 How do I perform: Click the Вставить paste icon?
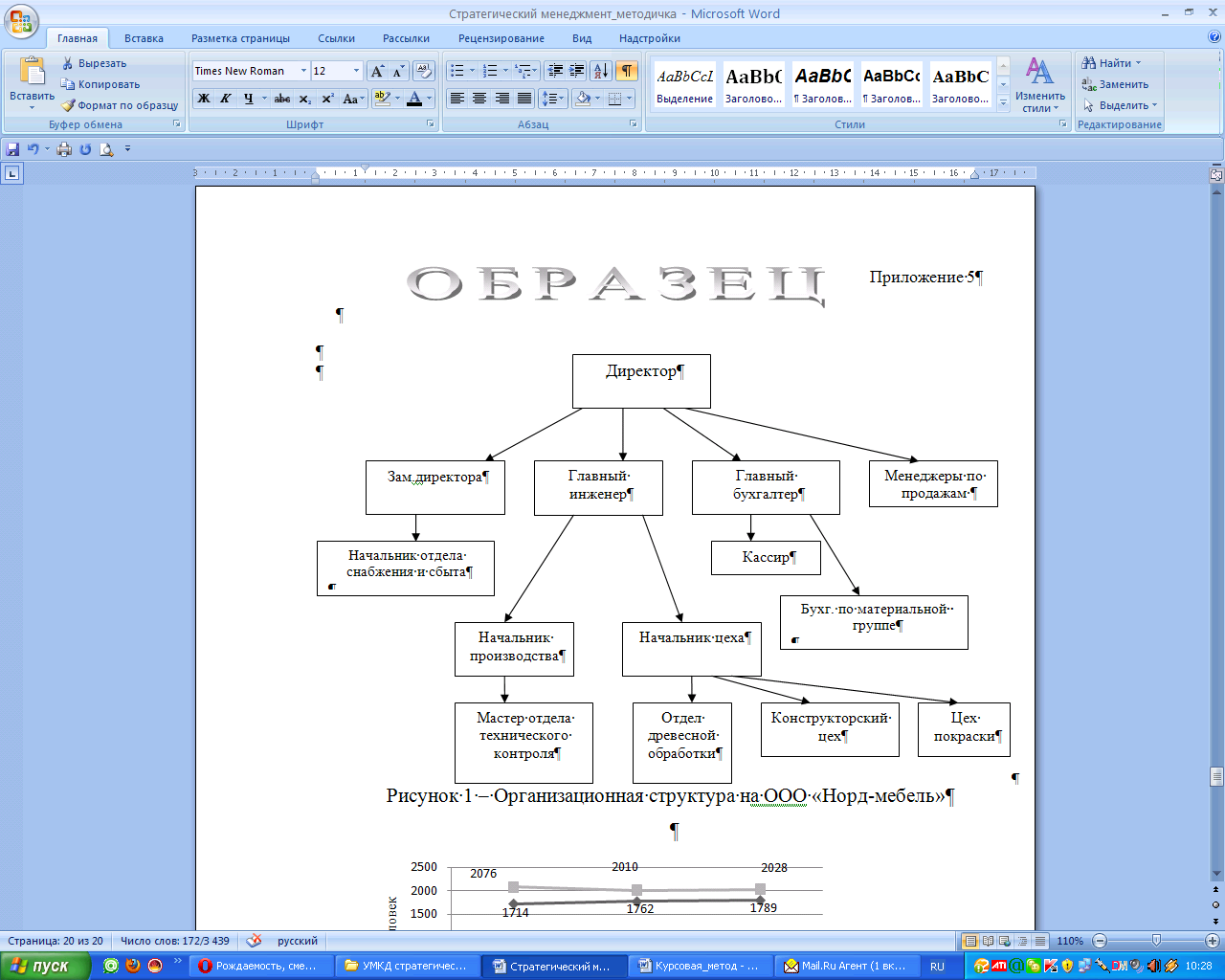[x=32, y=72]
